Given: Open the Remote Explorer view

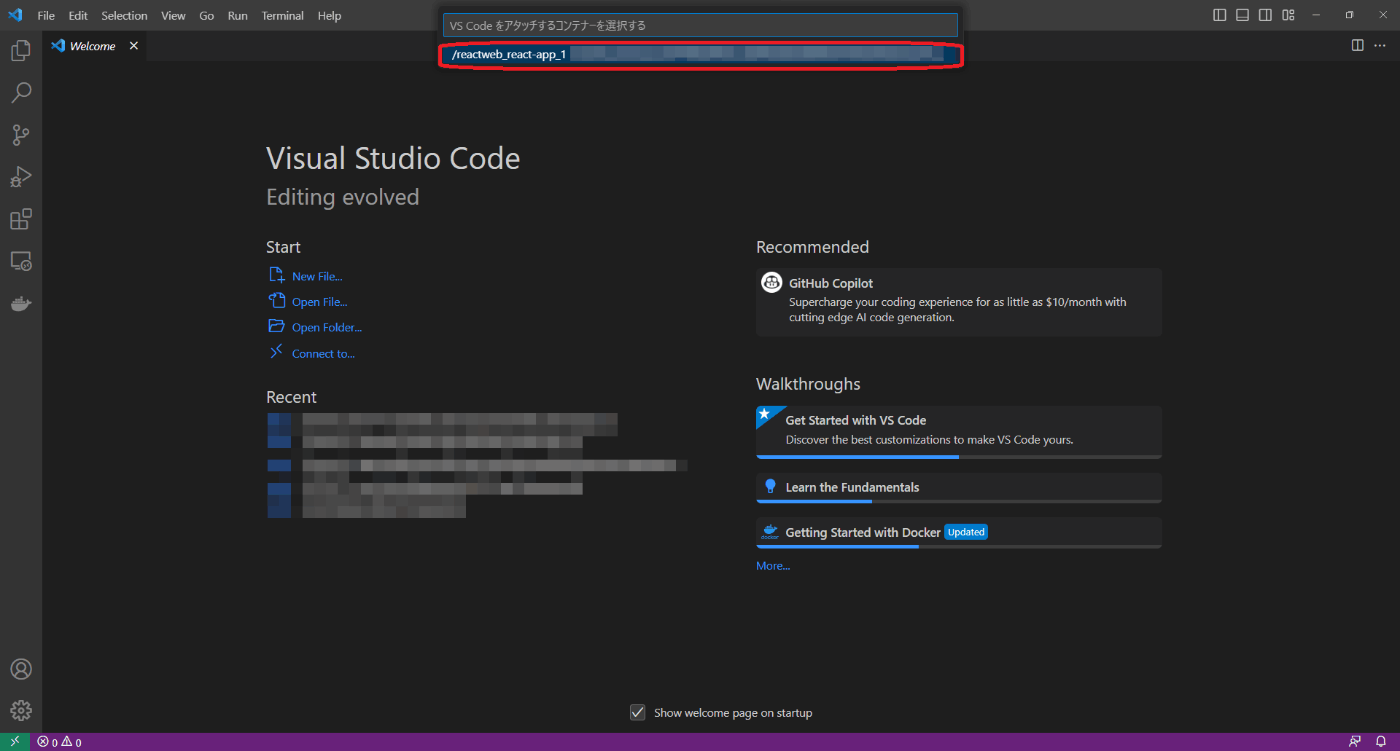Looking at the screenshot, I should tap(21, 261).
